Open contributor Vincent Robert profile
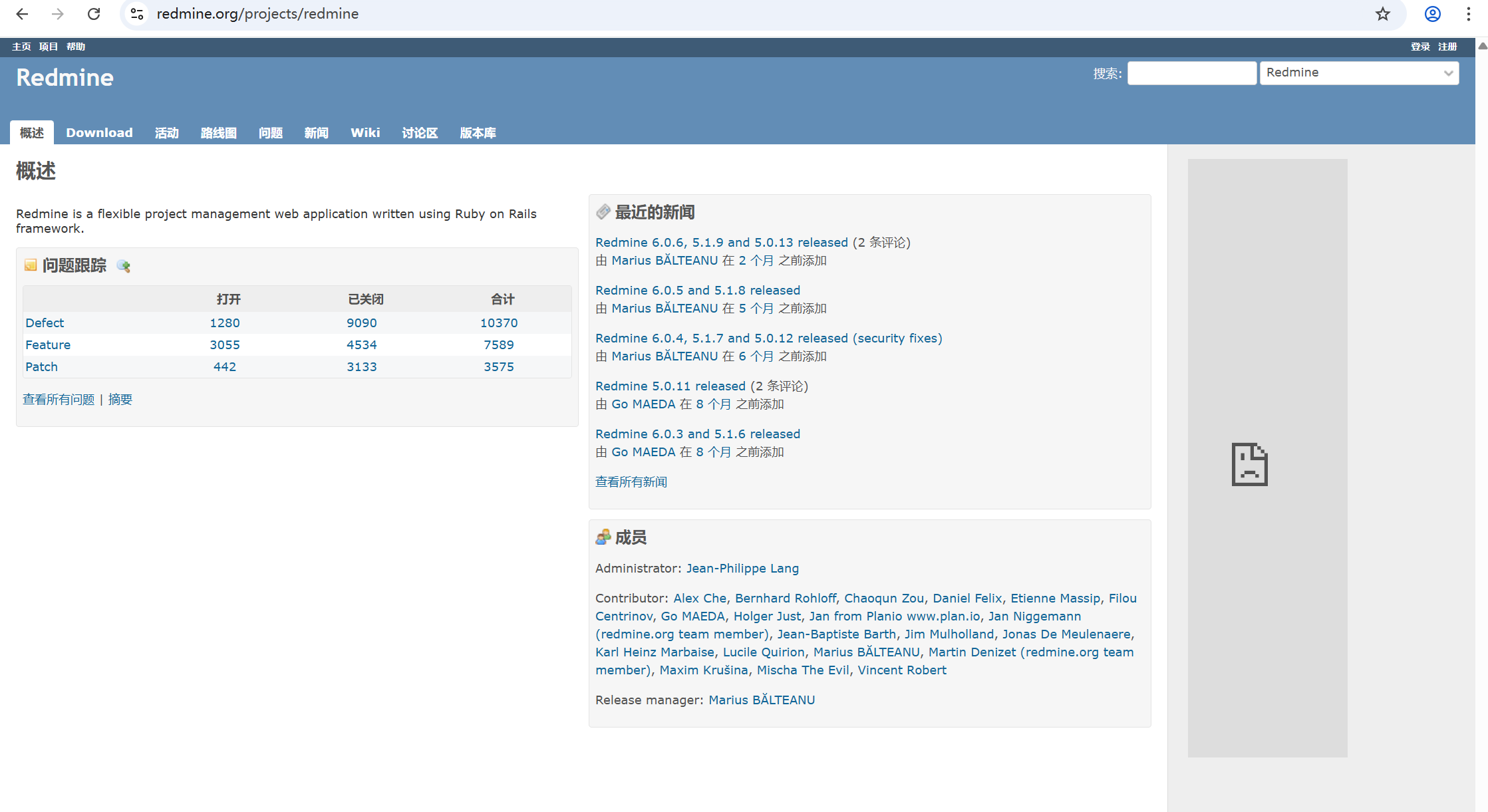The image size is (1488, 812). (902, 670)
